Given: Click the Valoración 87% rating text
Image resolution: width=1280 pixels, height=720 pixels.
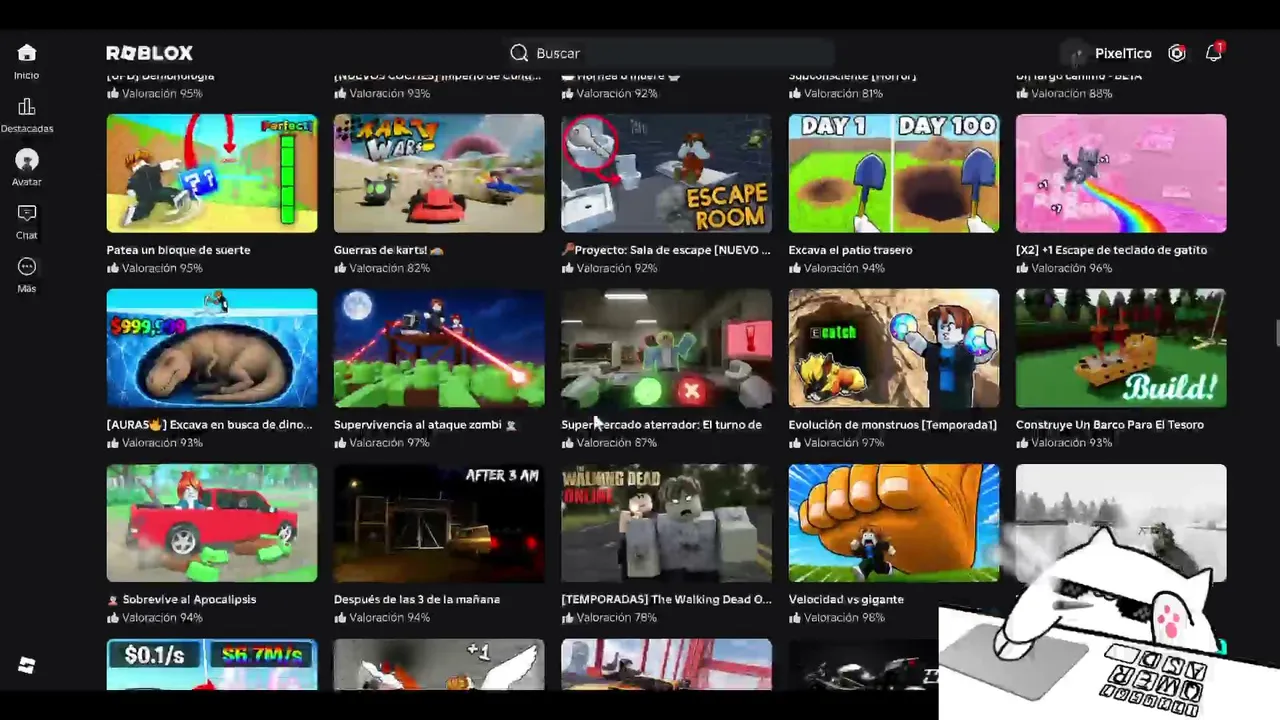Looking at the screenshot, I should pyautogui.click(x=617, y=443).
